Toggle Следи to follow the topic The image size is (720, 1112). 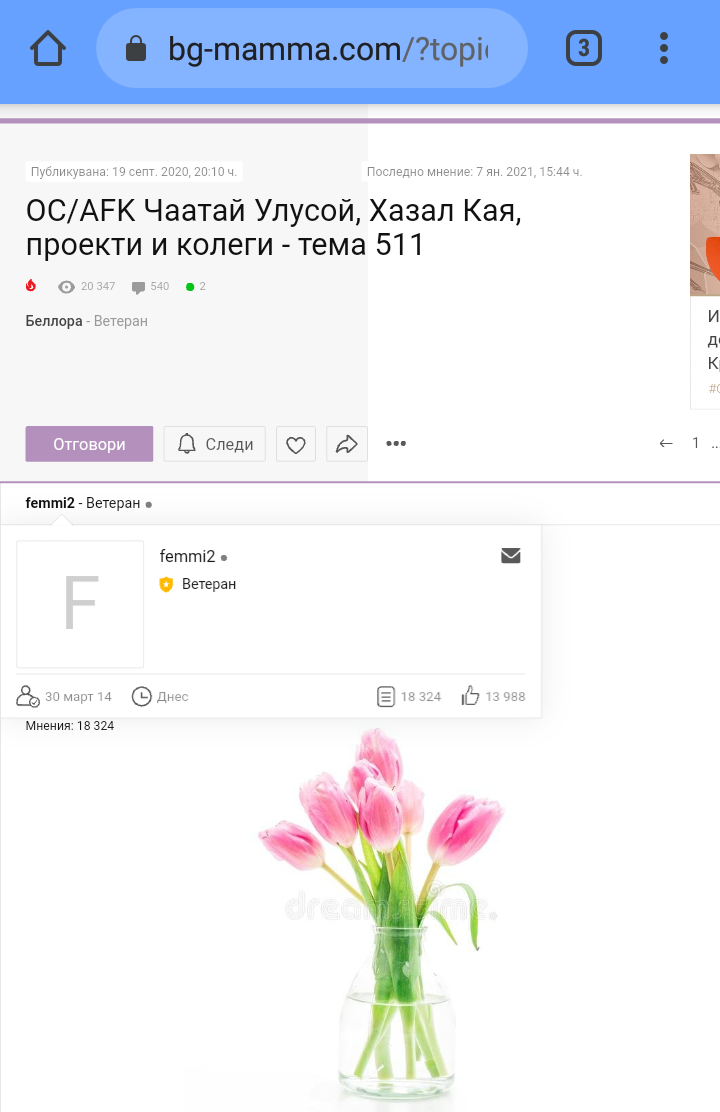pos(215,444)
